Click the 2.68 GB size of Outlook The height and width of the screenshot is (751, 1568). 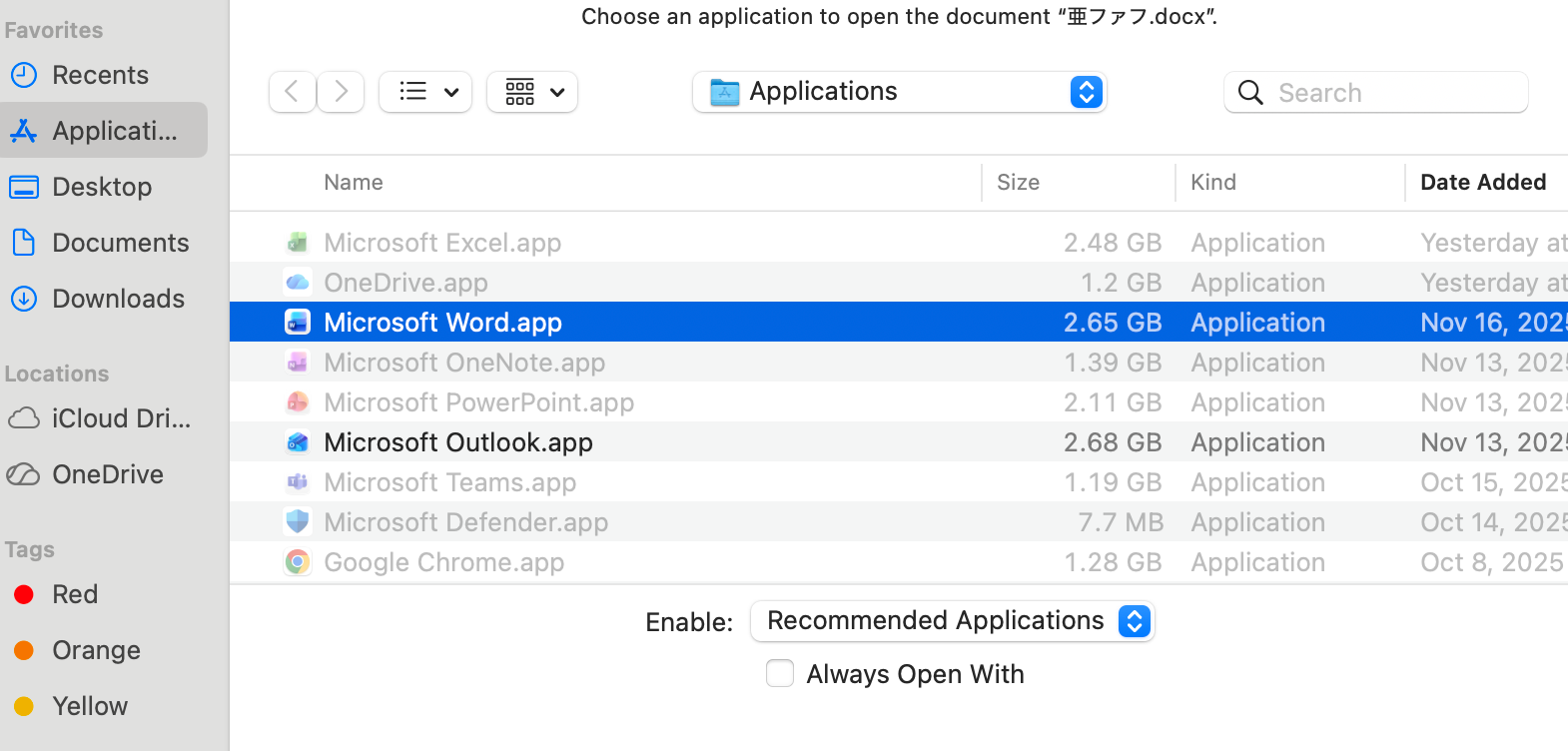1113,442
